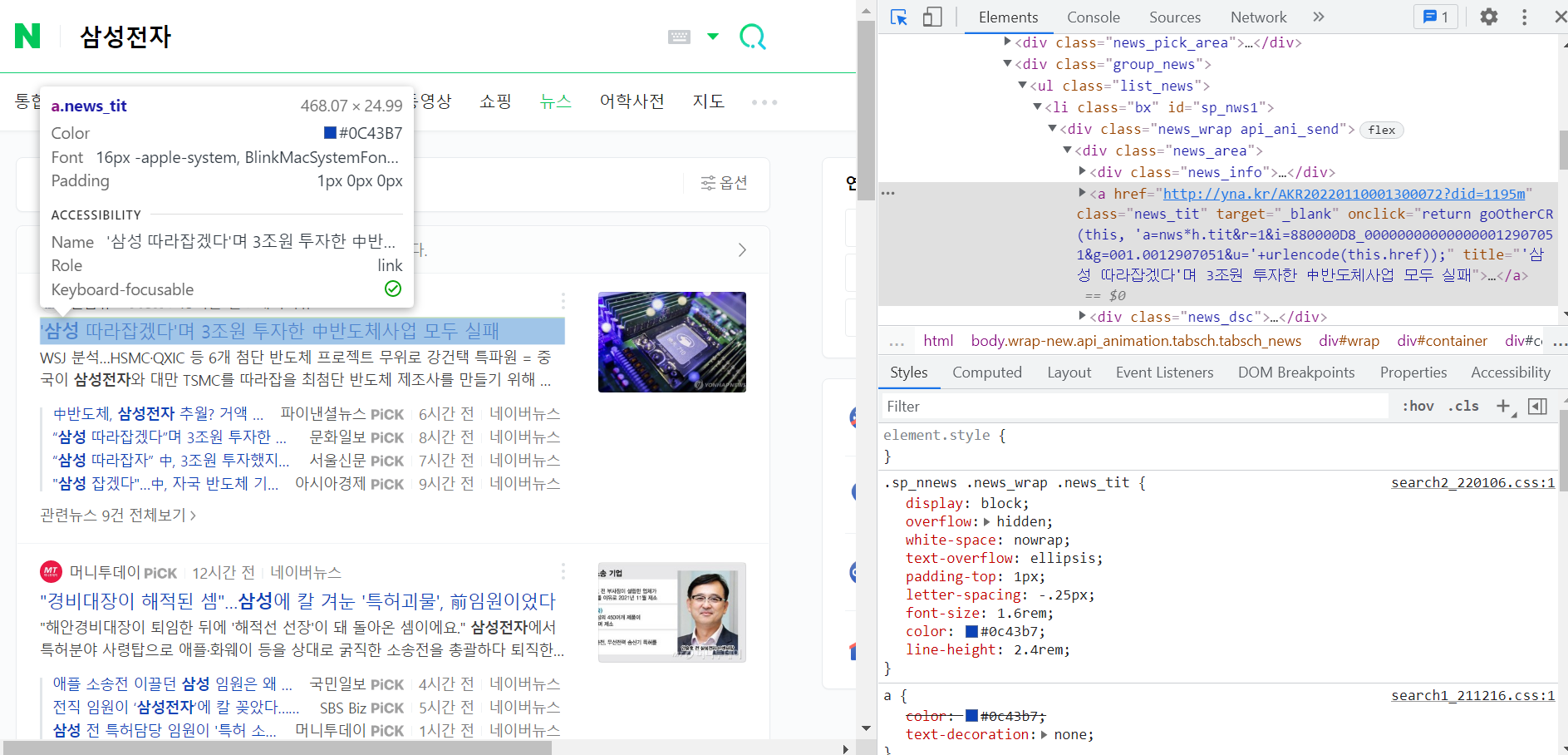Open 문화일보 related article link
Screen dimensions: 1568x755
point(170,437)
